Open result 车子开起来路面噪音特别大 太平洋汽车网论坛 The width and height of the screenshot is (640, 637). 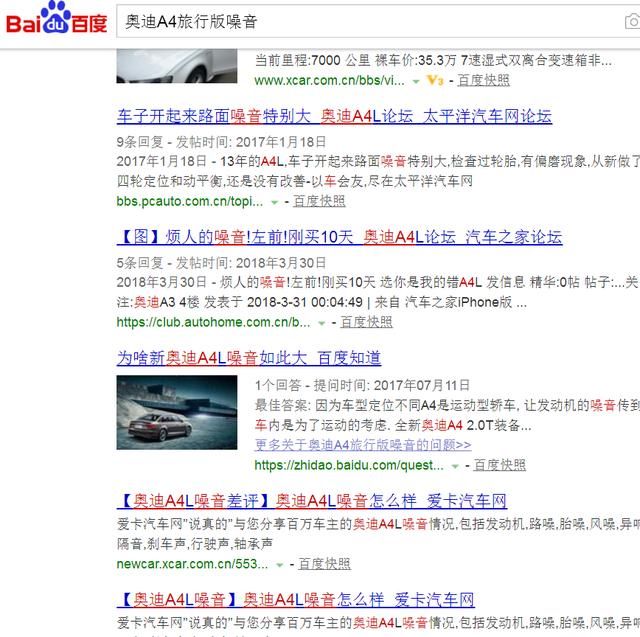pos(334,116)
